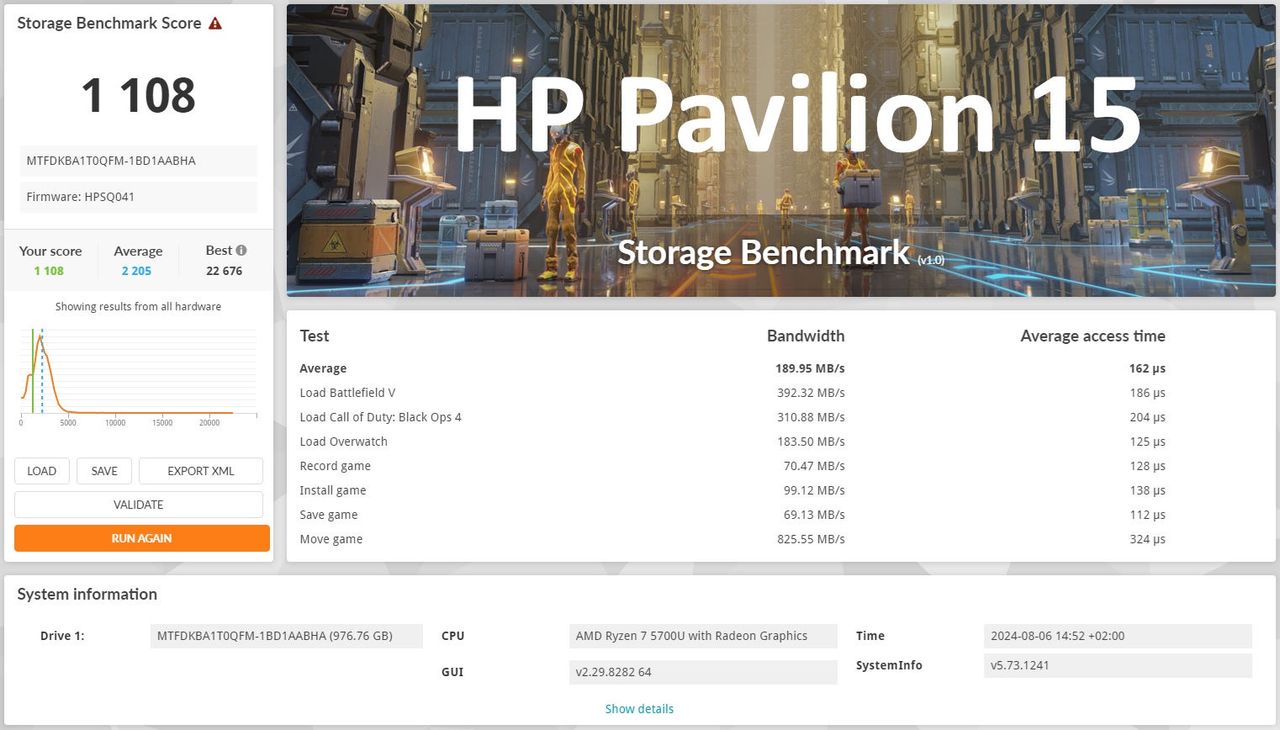This screenshot has height=730, width=1280.
Task: Click the Record game row label
Action: click(335, 466)
